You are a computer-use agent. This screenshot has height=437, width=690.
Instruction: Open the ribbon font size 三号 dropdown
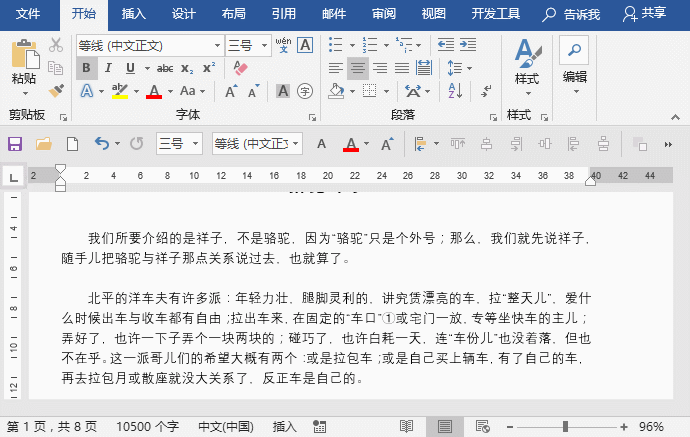coord(262,45)
